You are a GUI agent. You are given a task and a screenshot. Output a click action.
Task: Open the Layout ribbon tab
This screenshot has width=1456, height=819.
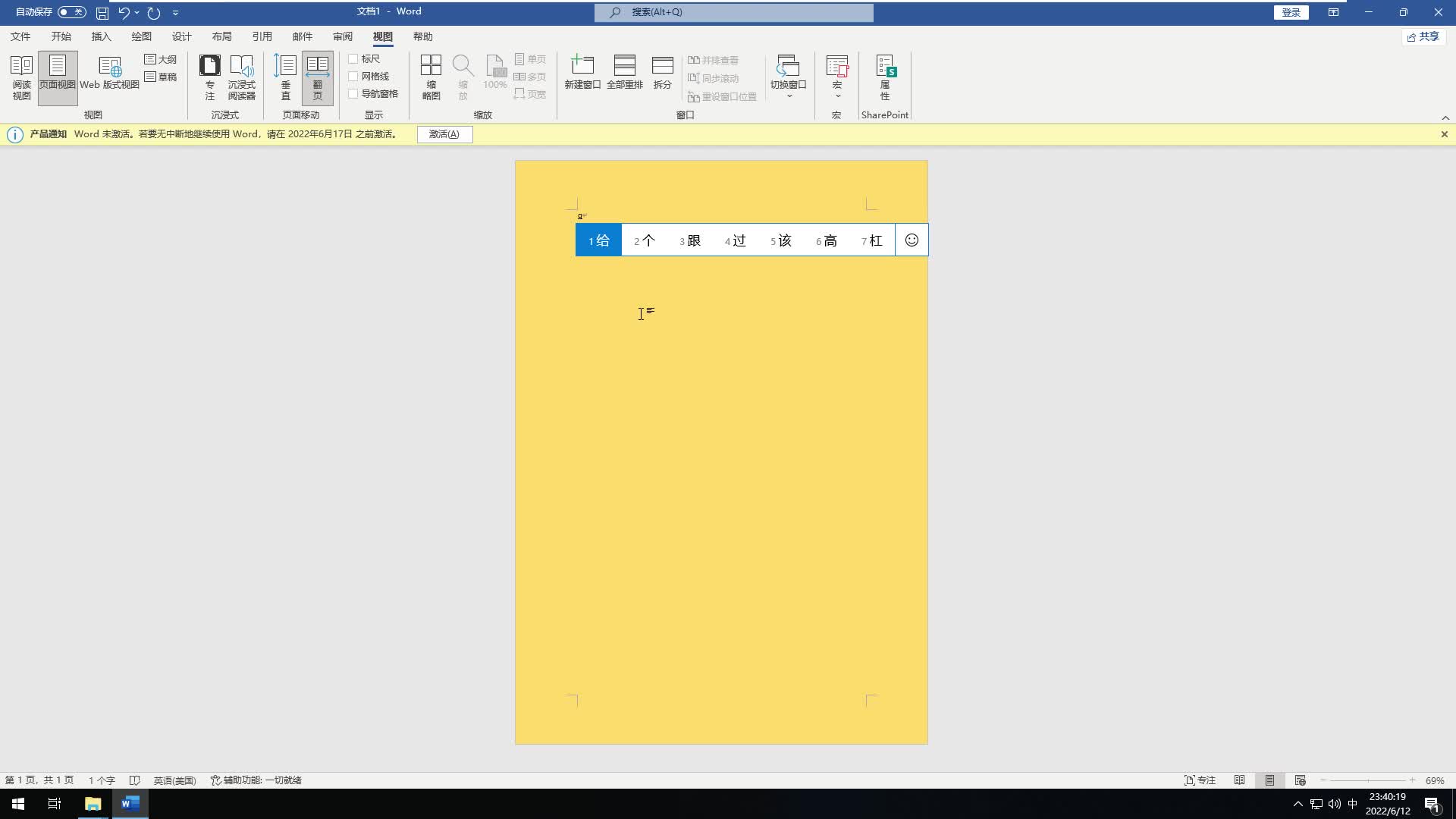point(221,36)
